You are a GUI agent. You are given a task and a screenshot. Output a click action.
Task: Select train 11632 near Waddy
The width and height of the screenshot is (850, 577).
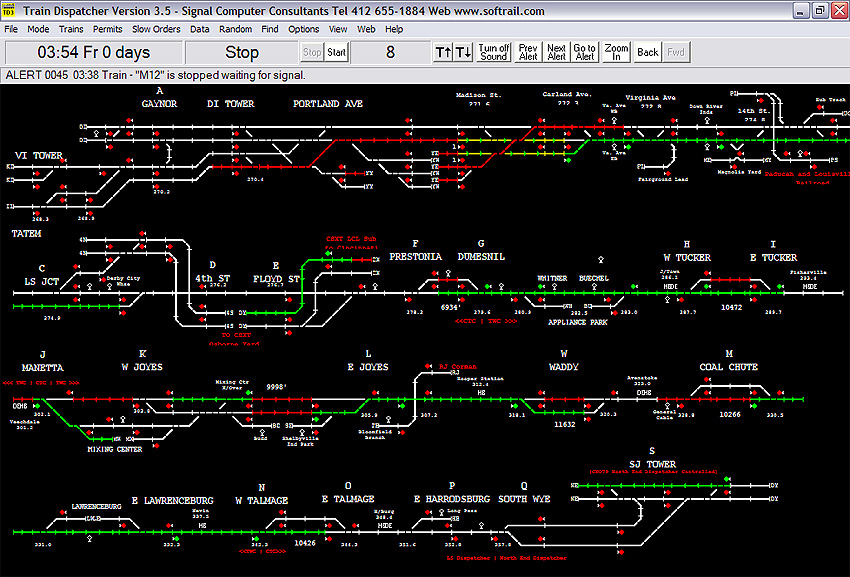pos(565,424)
